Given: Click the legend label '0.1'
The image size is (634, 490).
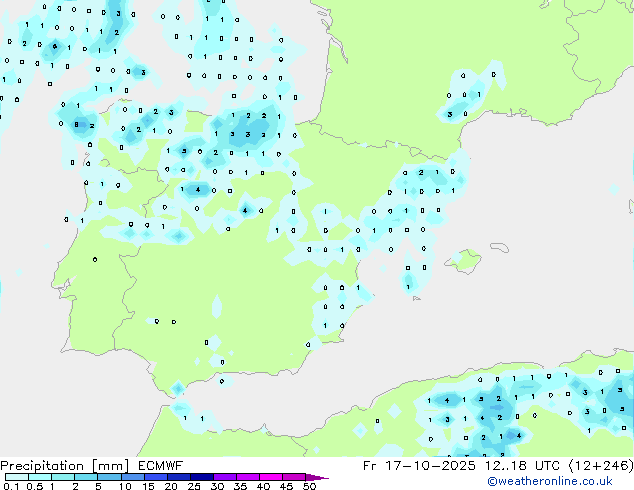Looking at the screenshot, I should [x=11, y=486].
